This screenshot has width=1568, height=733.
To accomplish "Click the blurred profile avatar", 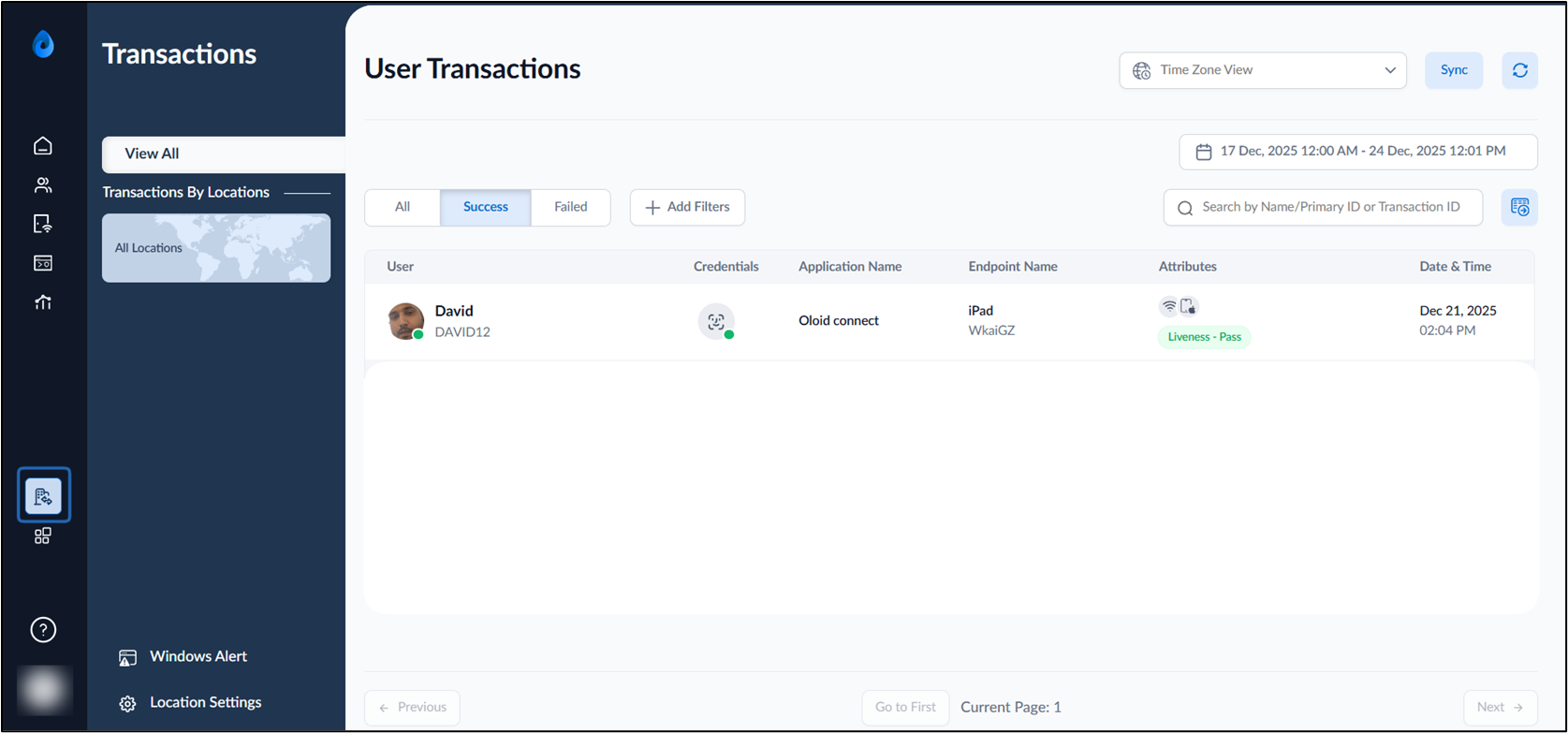I will 44,691.
